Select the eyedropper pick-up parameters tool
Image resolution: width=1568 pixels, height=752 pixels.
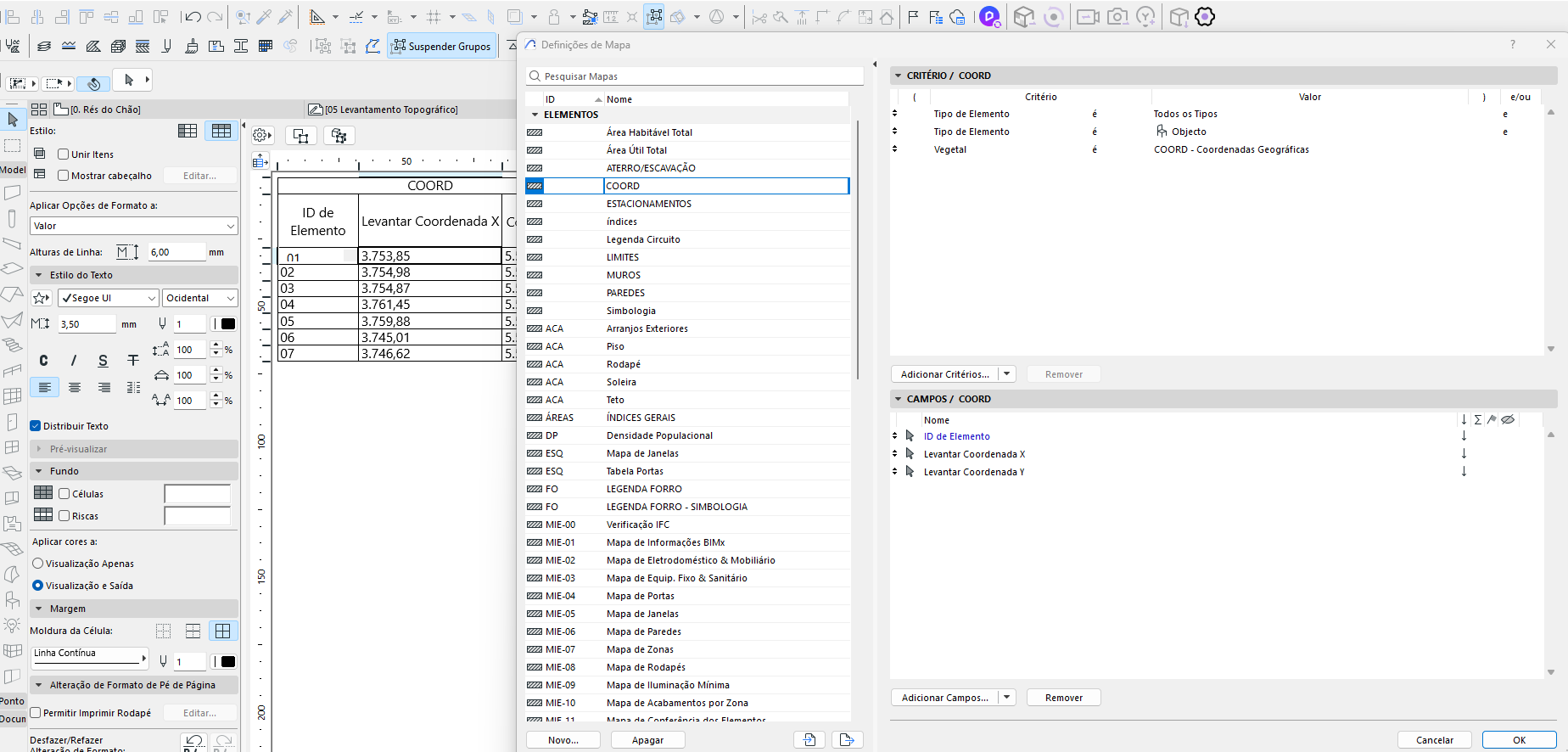tap(264, 16)
